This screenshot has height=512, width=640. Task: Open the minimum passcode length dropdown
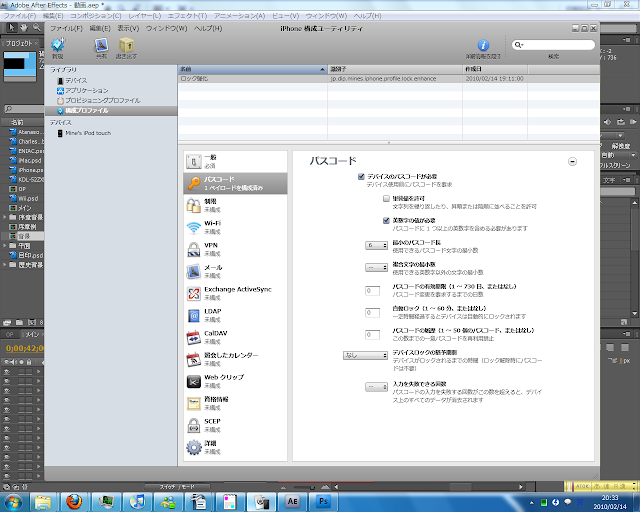click(x=376, y=245)
